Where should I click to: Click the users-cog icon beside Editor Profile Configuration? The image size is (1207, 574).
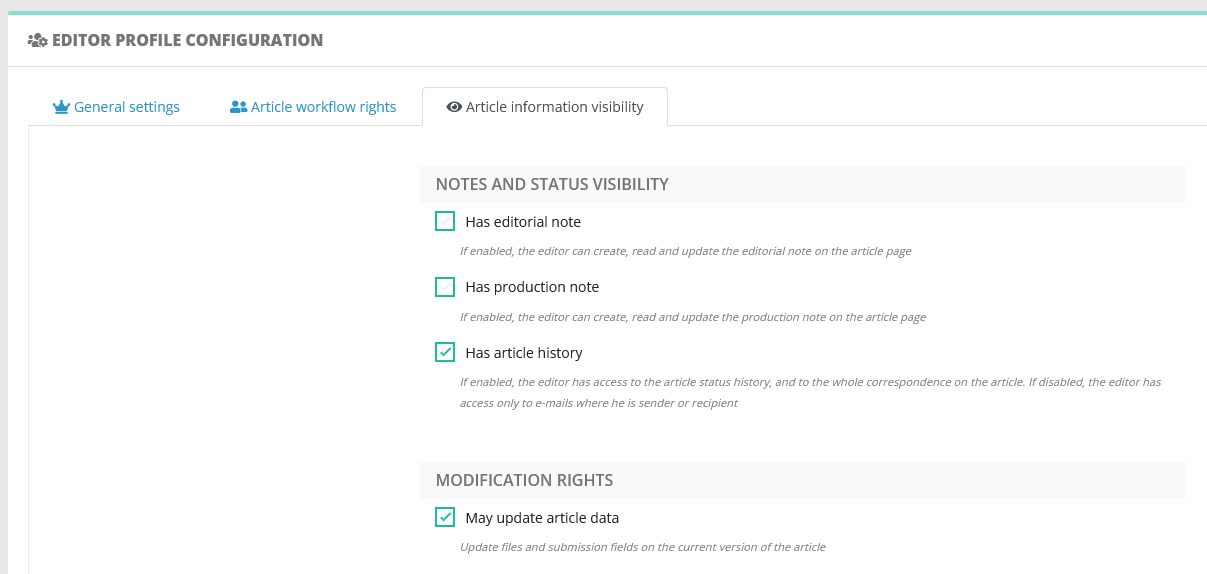pos(38,41)
